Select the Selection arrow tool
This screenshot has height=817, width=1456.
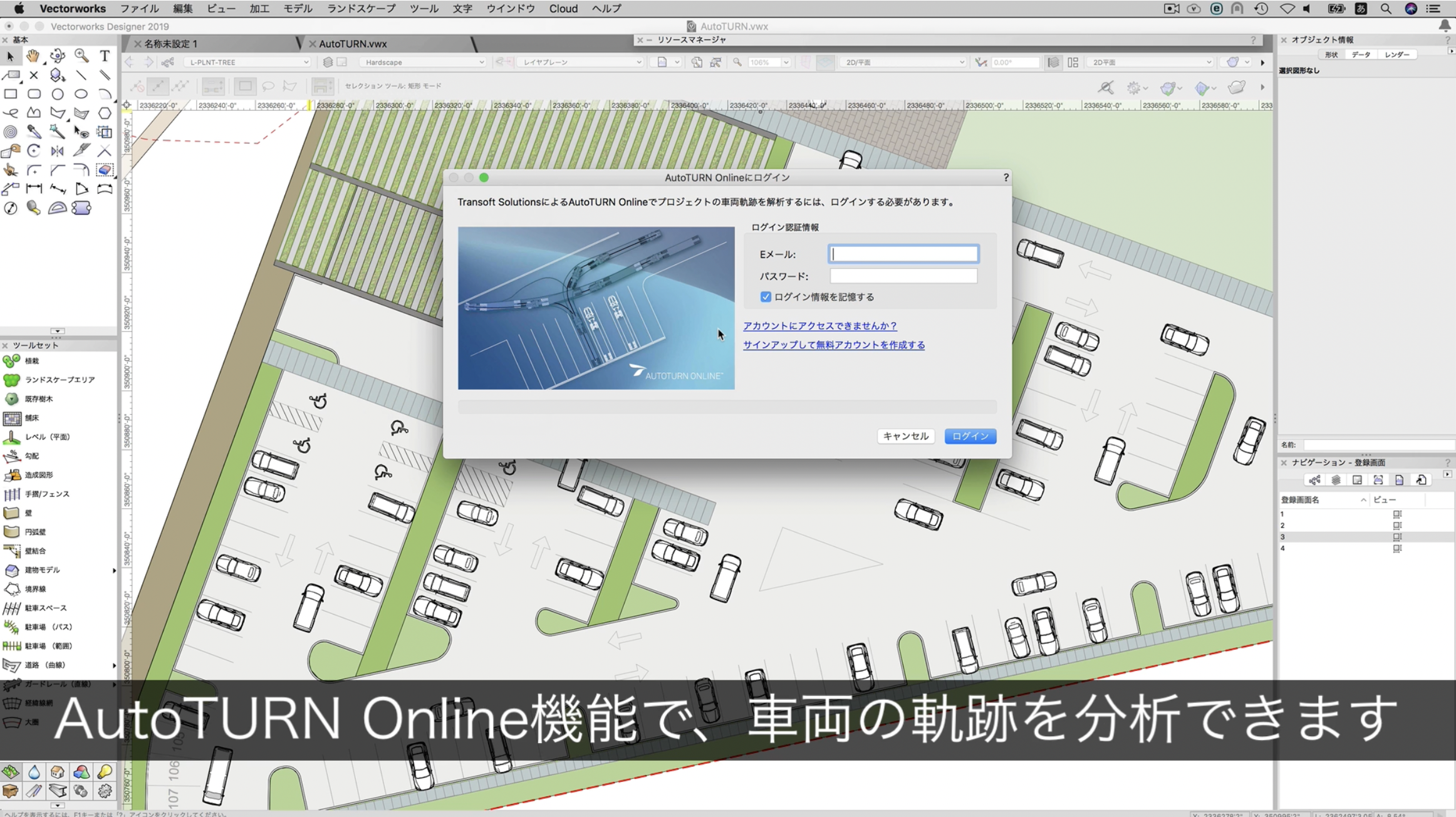pyautogui.click(x=10, y=56)
